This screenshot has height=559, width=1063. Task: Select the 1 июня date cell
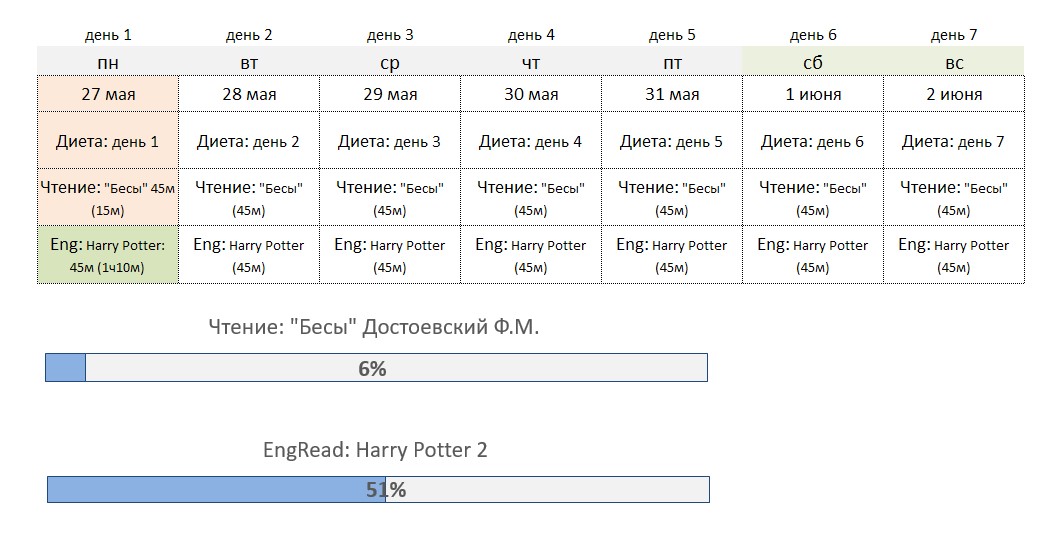tap(813, 94)
